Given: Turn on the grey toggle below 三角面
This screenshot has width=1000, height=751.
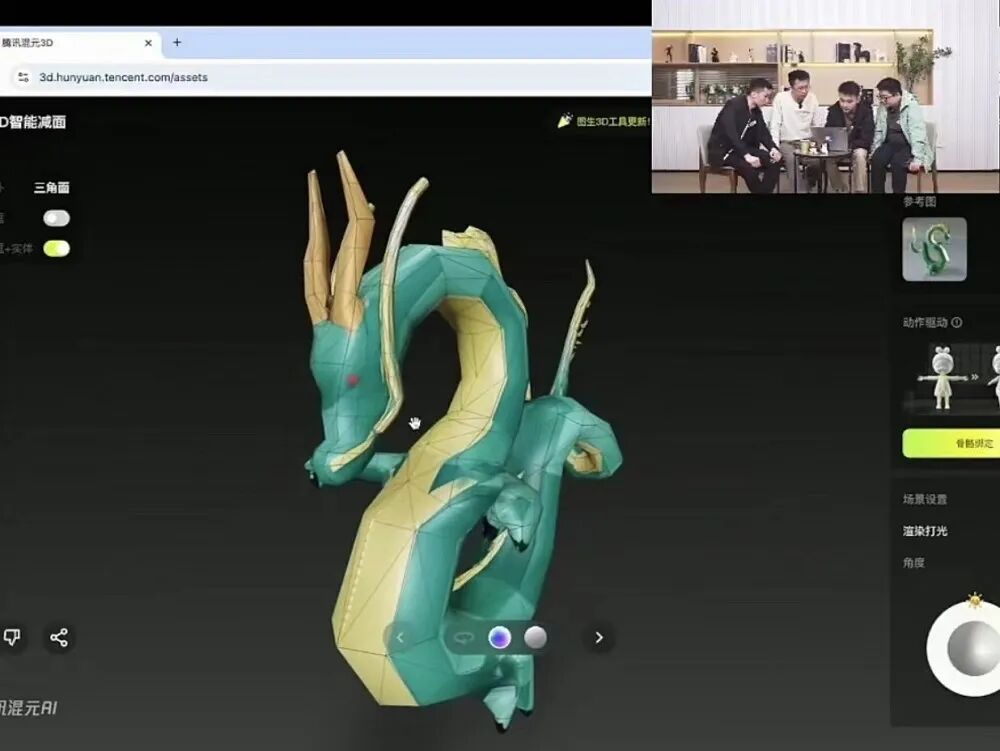Looking at the screenshot, I should coord(56,218).
